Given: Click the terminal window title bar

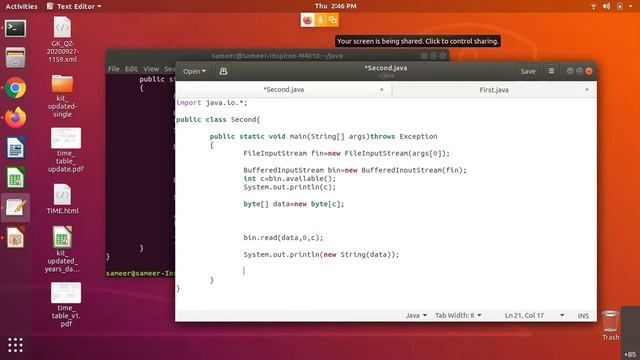Looking at the screenshot, I should tap(277, 56).
